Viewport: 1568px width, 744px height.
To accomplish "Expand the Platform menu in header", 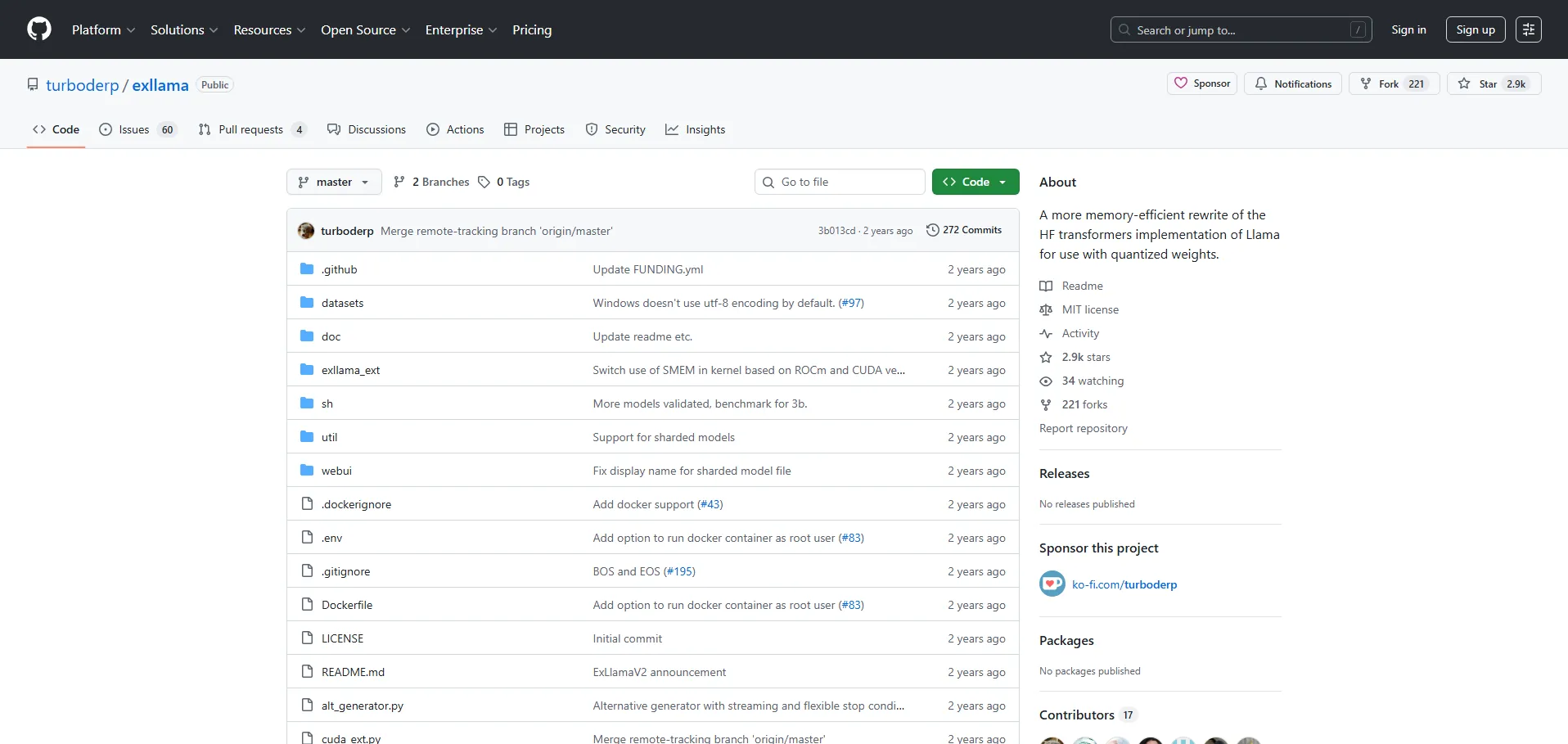I will pos(103,29).
